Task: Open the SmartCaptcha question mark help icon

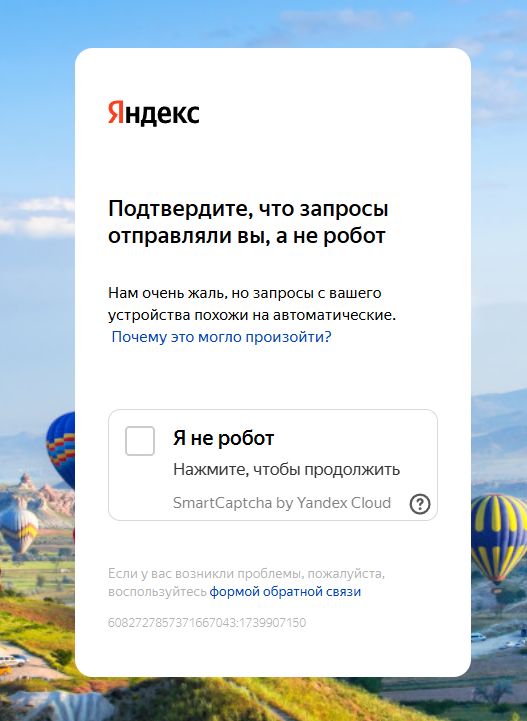Action: 419,504
